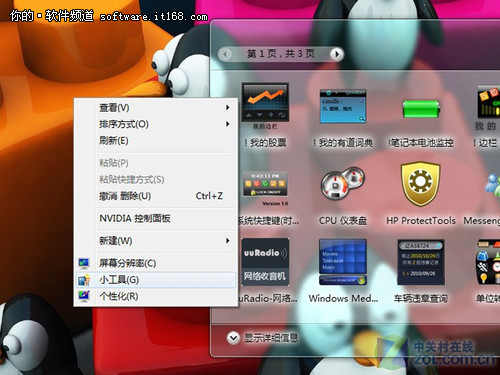500x375 pixels.
Task: Go to next gadget page arrow
Action: tap(336, 54)
